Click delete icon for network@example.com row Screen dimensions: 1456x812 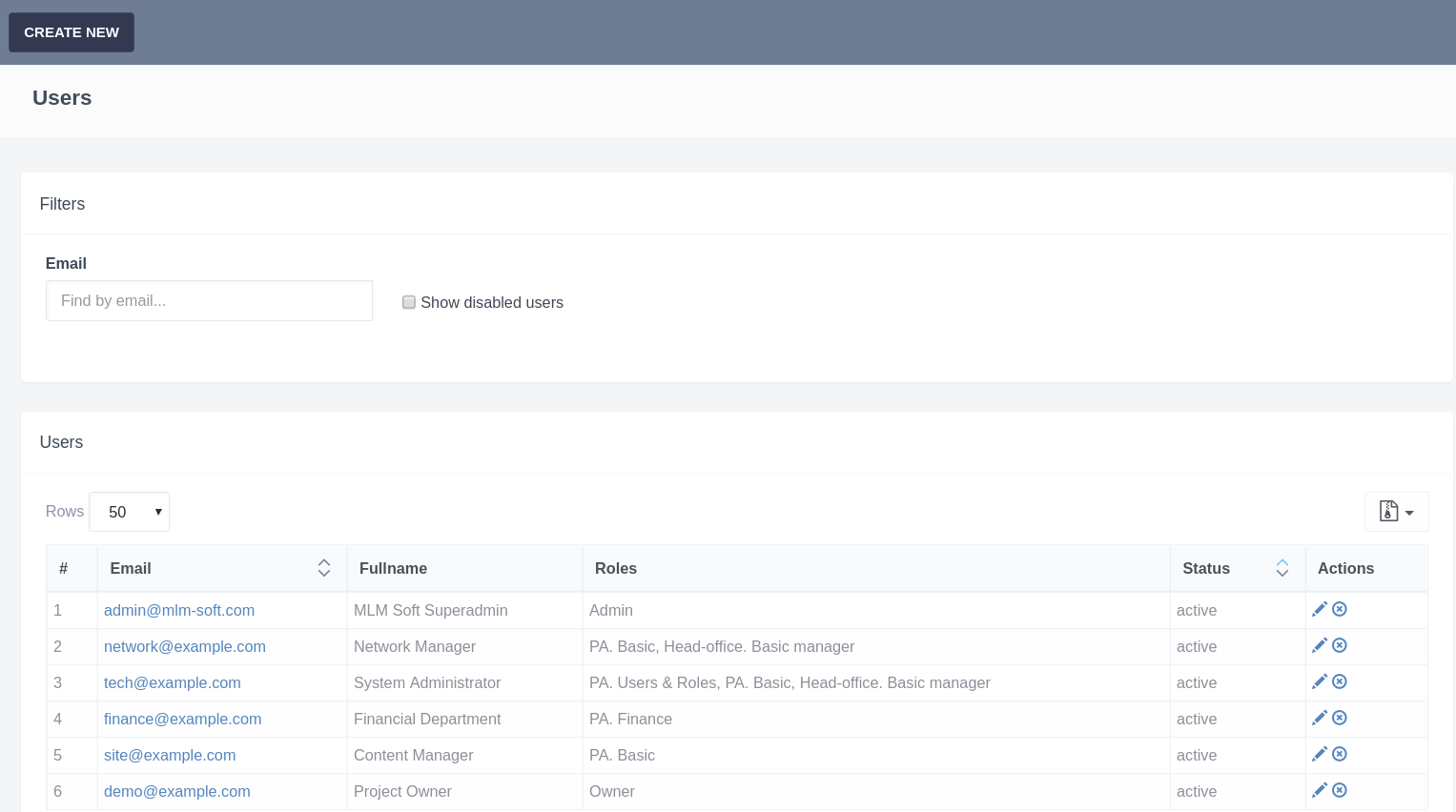1340,645
